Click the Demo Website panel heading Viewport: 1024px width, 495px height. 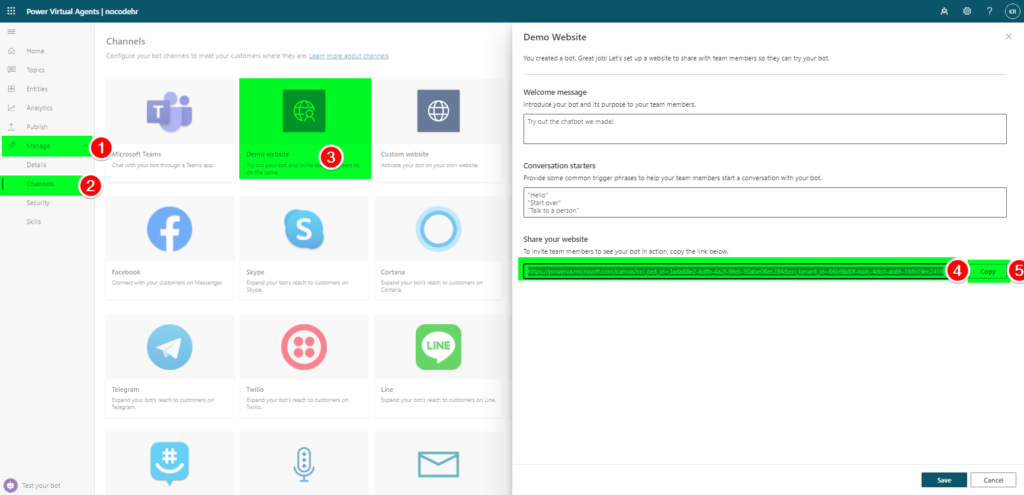(555, 37)
